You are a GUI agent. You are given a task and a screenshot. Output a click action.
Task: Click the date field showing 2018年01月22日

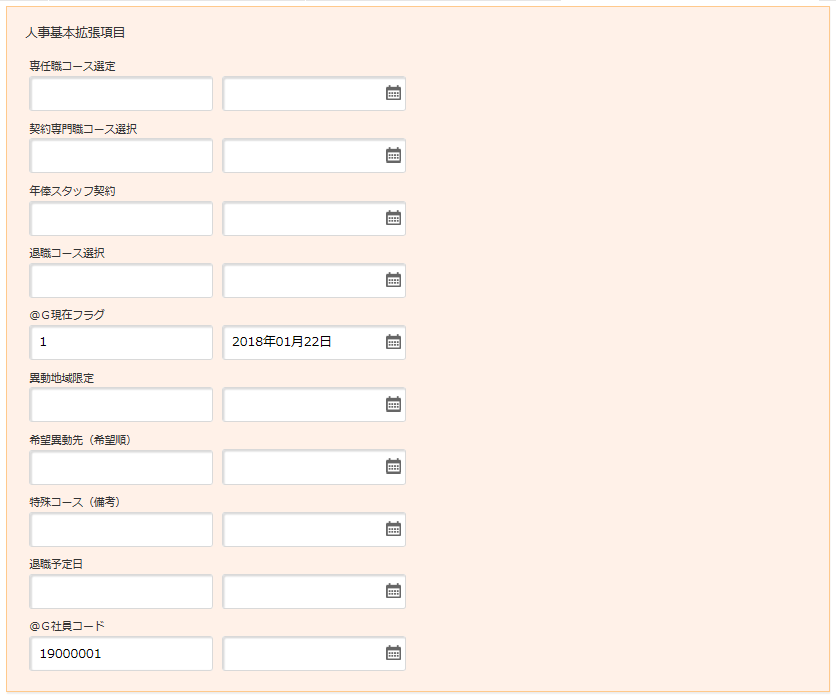(x=300, y=342)
